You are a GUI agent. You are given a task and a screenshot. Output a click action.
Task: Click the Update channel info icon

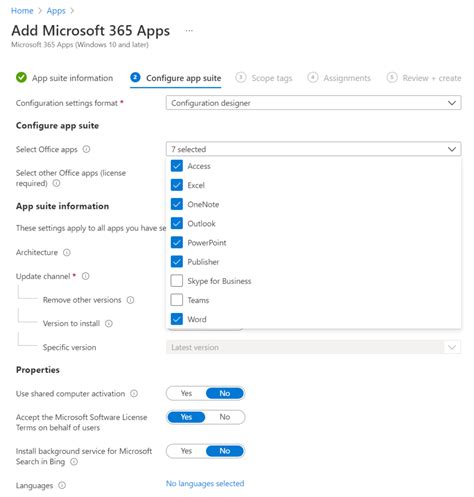[86, 276]
